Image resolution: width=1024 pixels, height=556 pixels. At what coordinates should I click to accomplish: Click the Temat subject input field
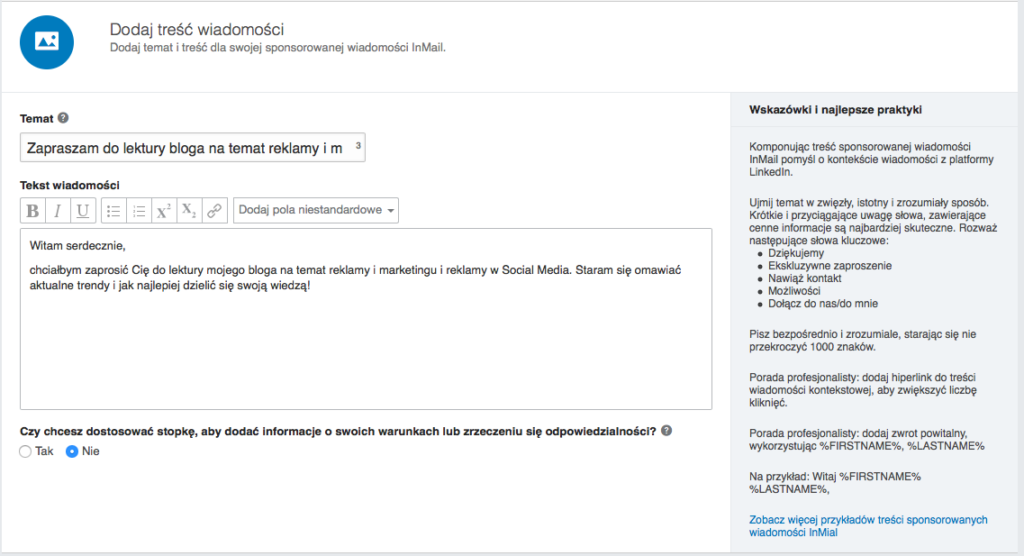185,148
